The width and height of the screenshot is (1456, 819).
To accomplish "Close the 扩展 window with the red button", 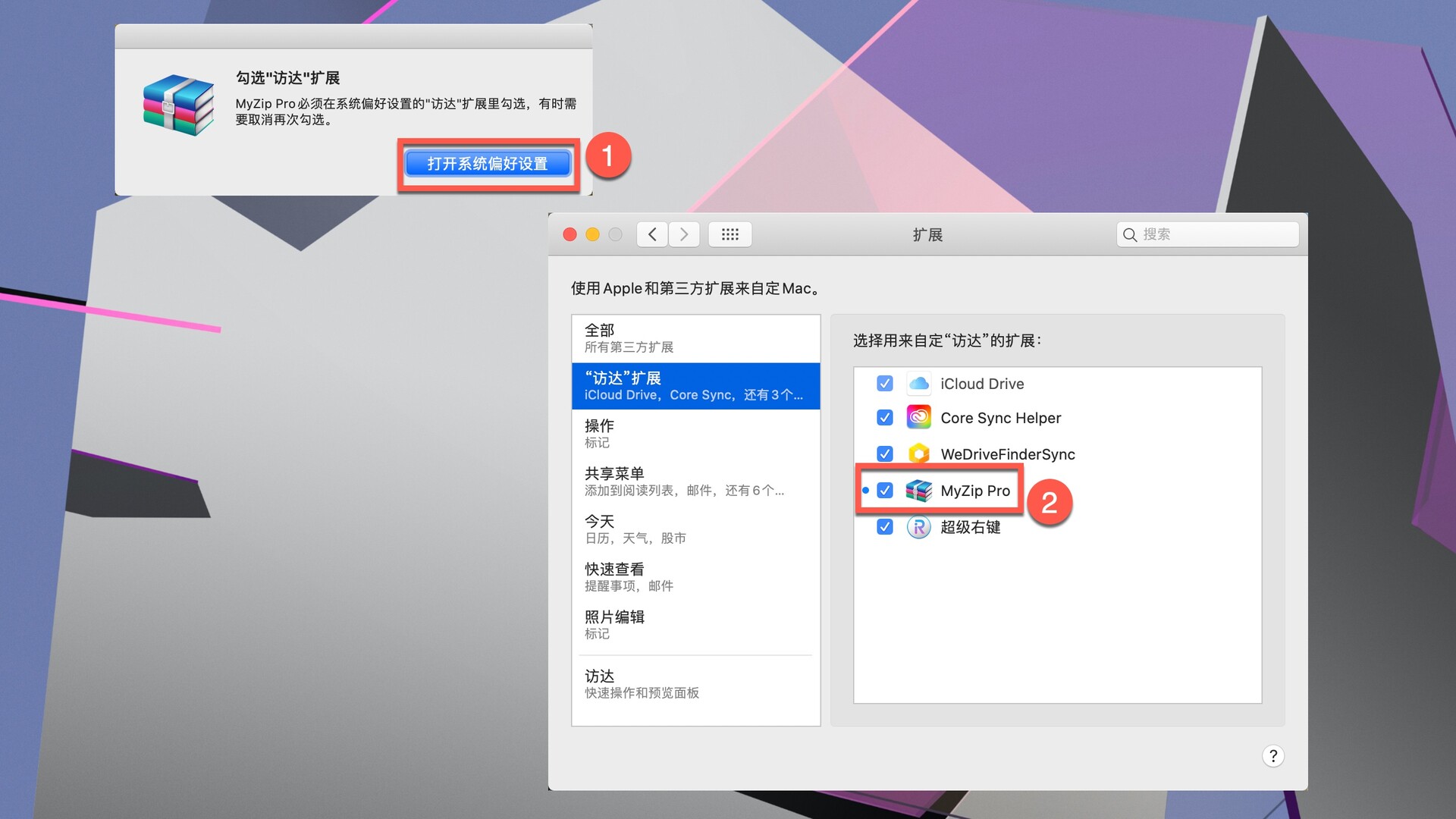I will pos(570,235).
